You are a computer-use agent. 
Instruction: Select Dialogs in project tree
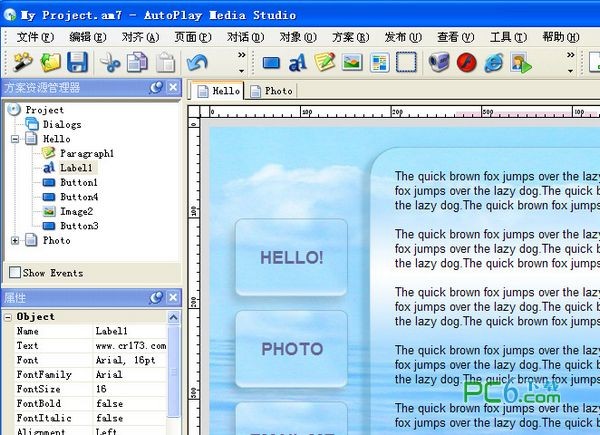[62, 124]
